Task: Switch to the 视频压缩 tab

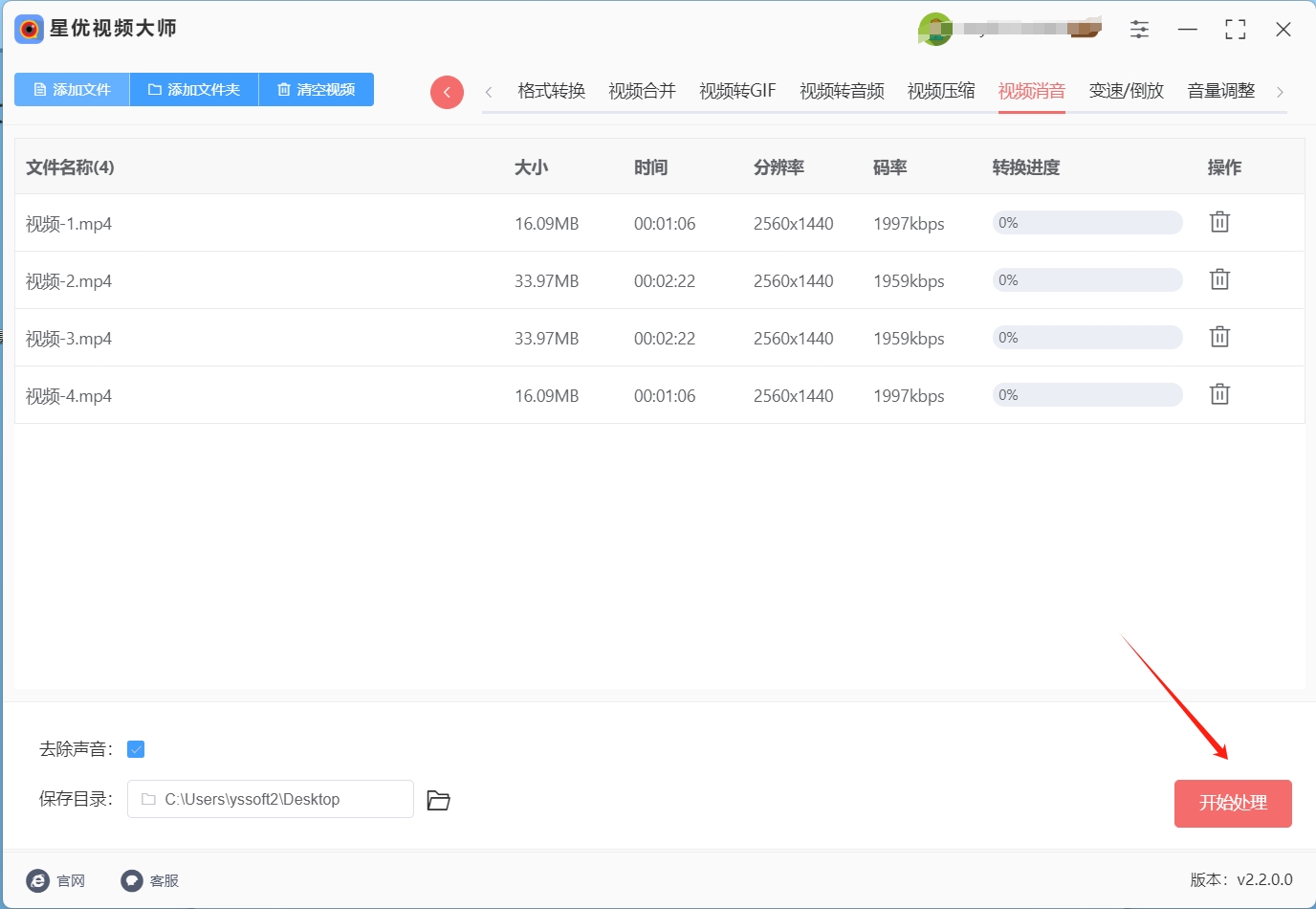Action: [941, 91]
